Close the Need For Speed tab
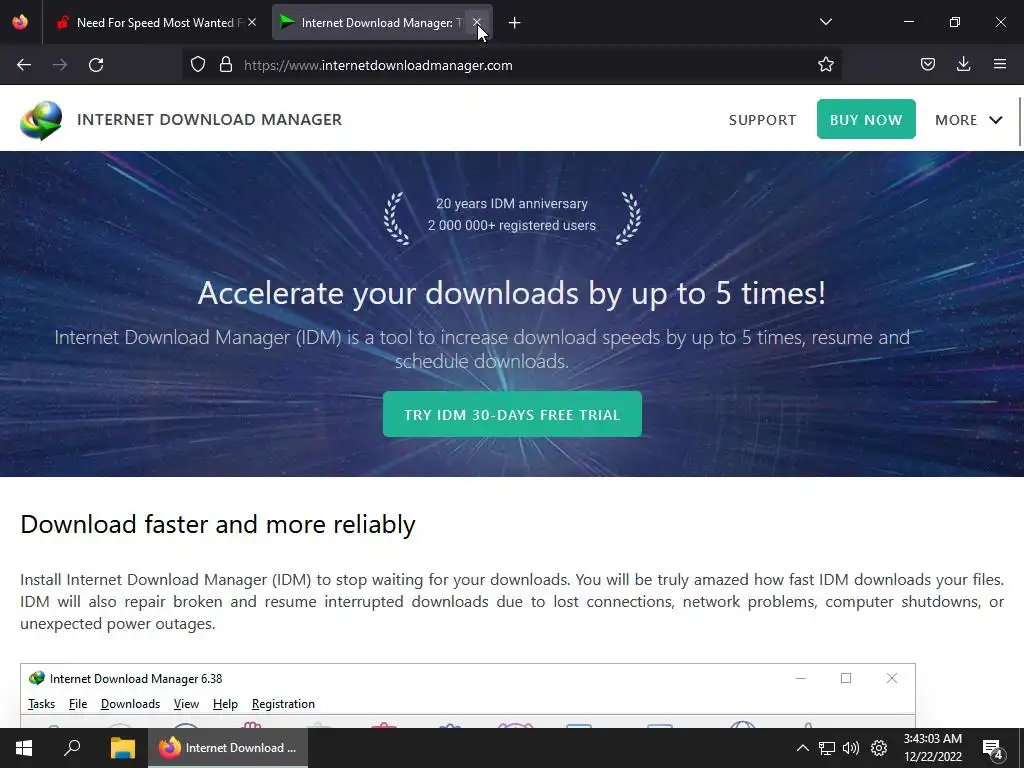Image resolution: width=1024 pixels, height=768 pixels. (252, 22)
